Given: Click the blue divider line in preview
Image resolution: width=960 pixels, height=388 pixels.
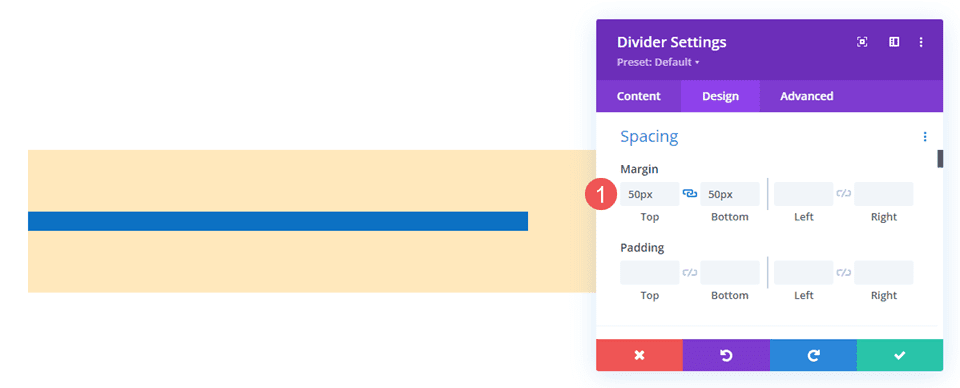Looking at the screenshot, I should [x=278, y=221].
